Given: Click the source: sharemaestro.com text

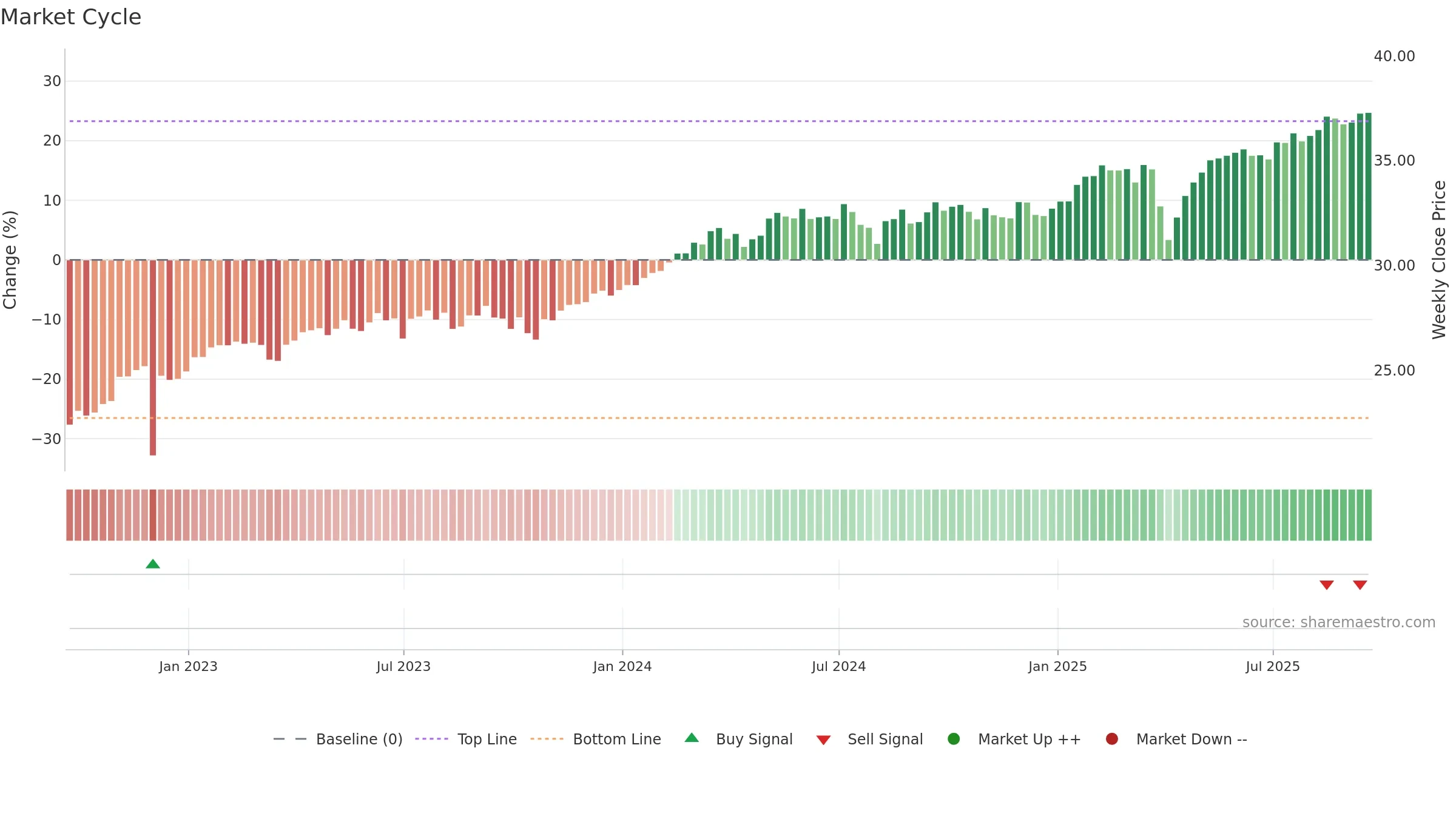Looking at the screenshot, I should point(1339,622).
